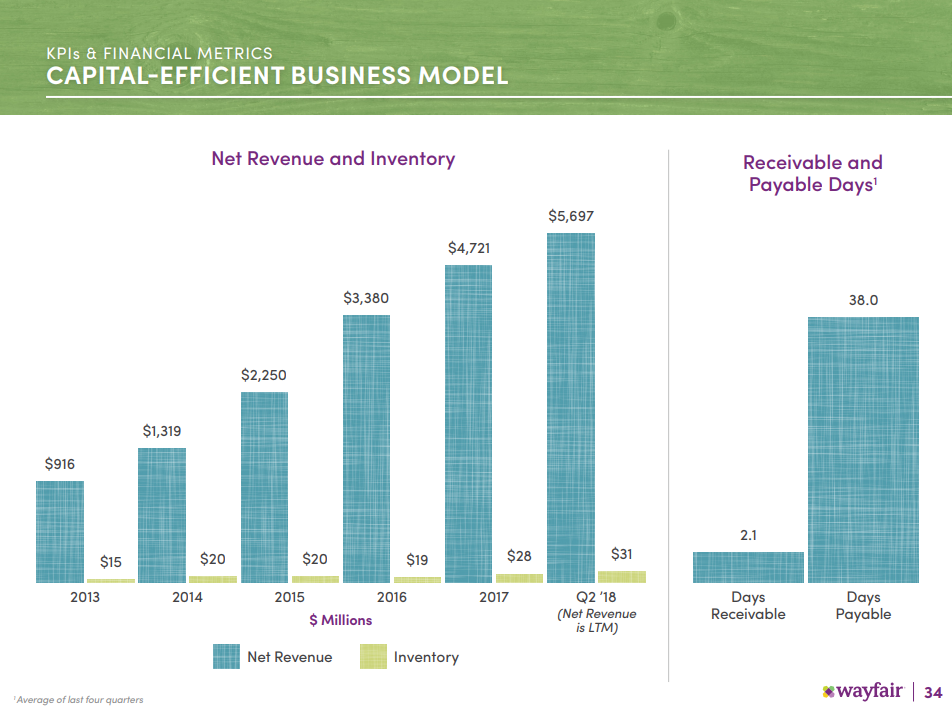Screen dimensions: 952x712
Task: Click the 'Days Receivable' axis label
Action: (x=748, y=606)
